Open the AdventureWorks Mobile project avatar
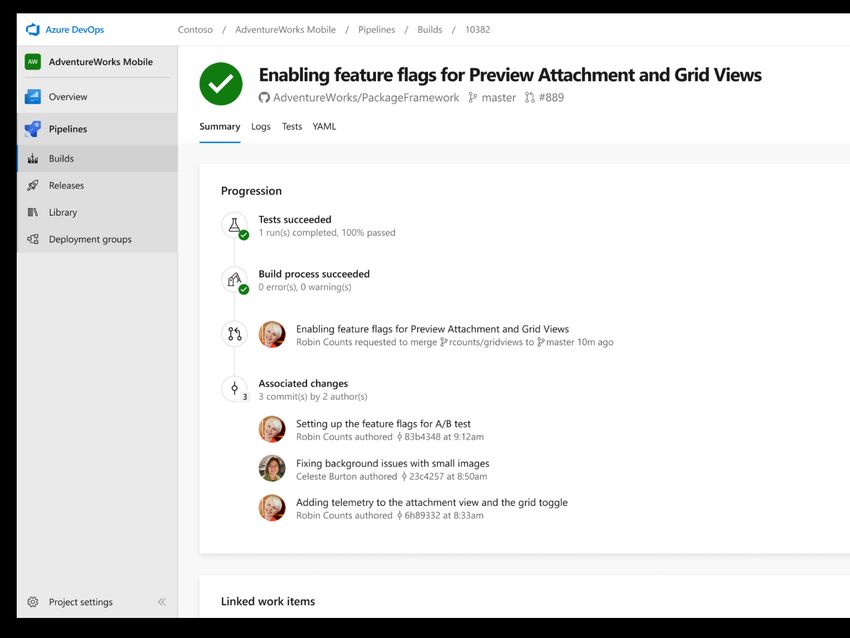 (x=33, y=62)
